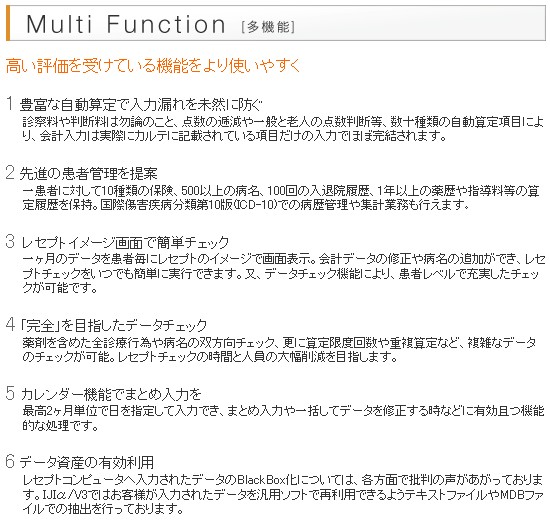Click paragraph starting 薬剤を含めた全診療行為
550x525 pixels.
[279, 350]
